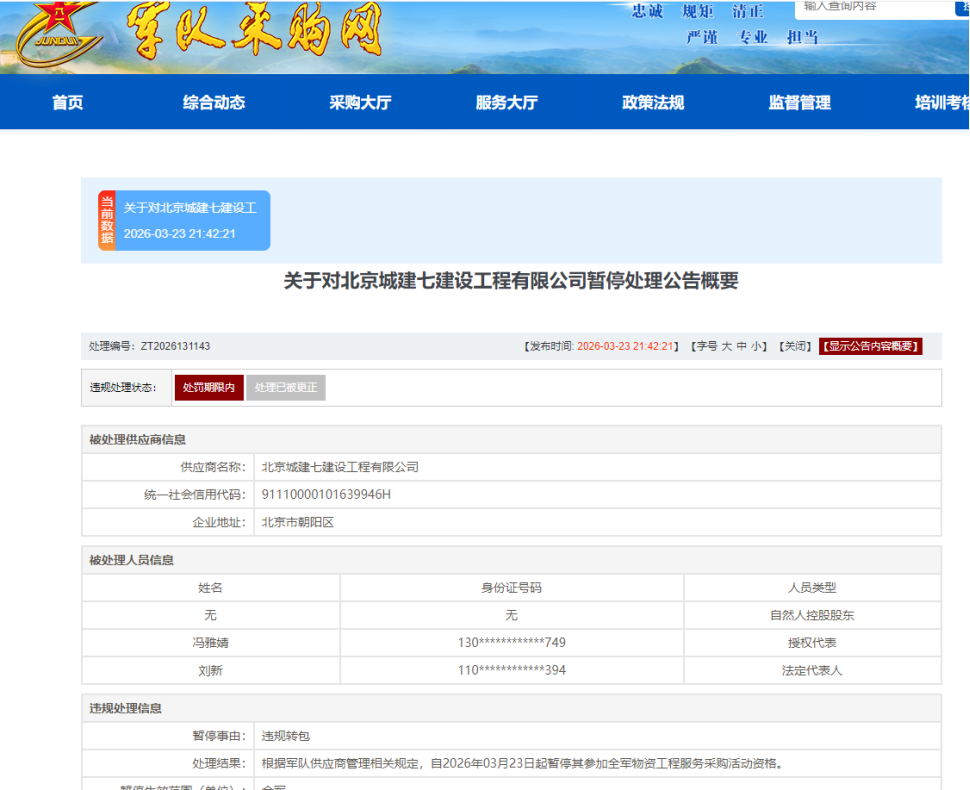Viewport: 970px width, 790px height.
Task: Open the 监督管理 navigation item
Action: coord(799,102)
